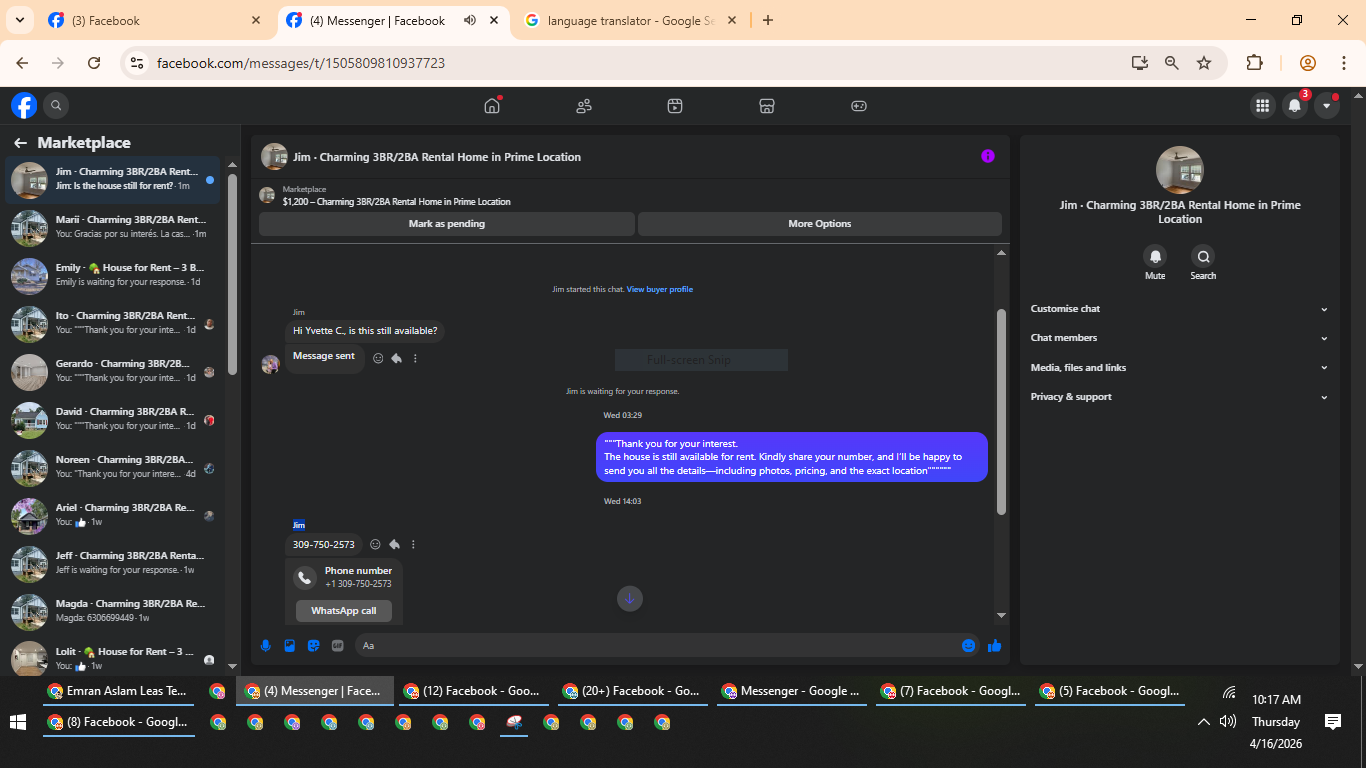Open Marii's conversation in the chat list
Viewport: 1366px width, 768px height.
click(113, 227)
